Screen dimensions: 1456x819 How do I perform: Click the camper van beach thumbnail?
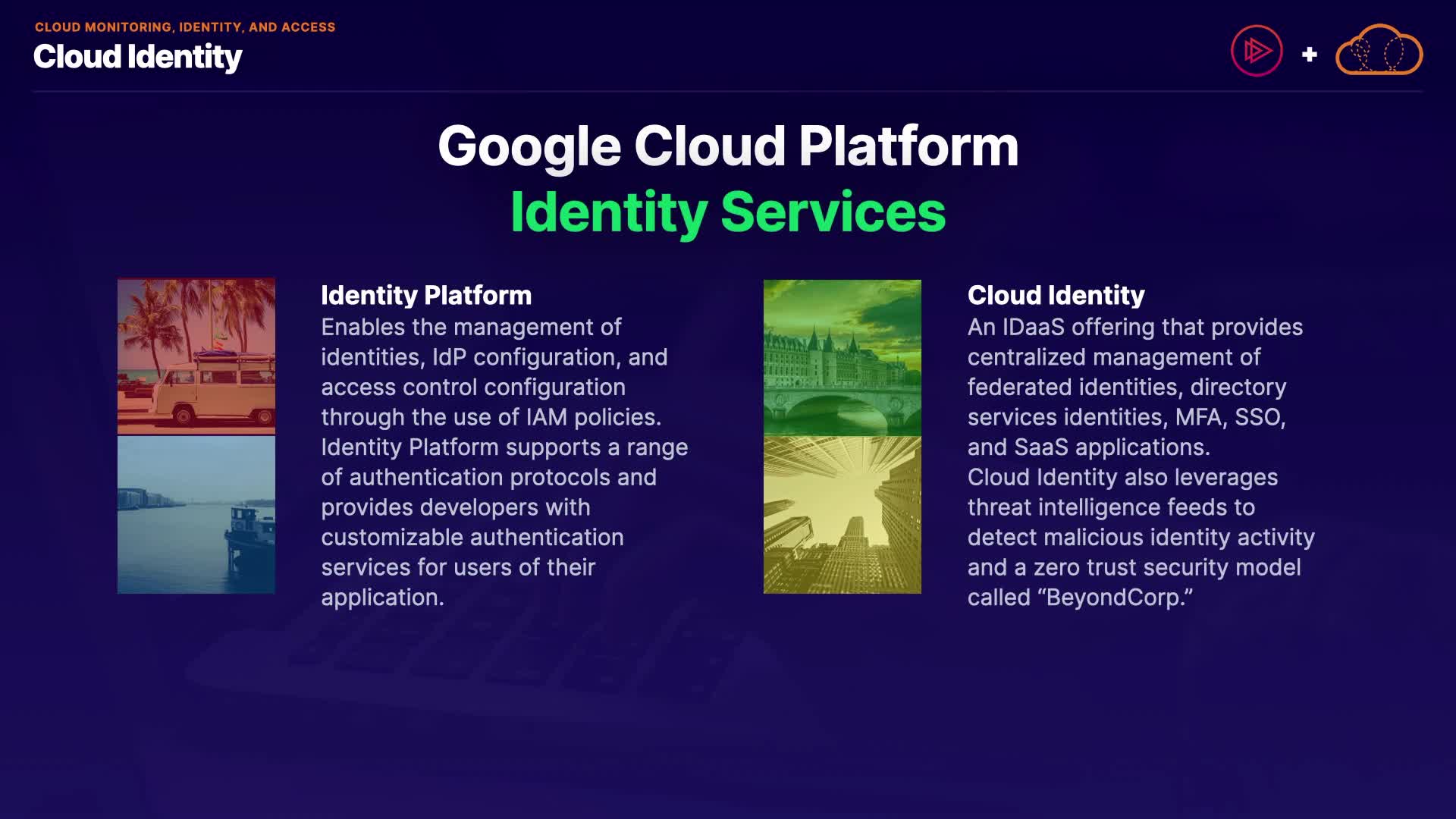[196, 356]
